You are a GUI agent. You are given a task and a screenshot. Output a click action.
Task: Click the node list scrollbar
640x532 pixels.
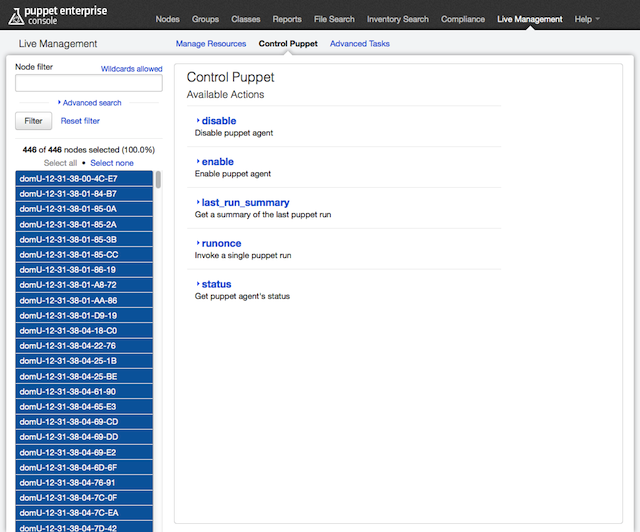(x=158, y=181)
